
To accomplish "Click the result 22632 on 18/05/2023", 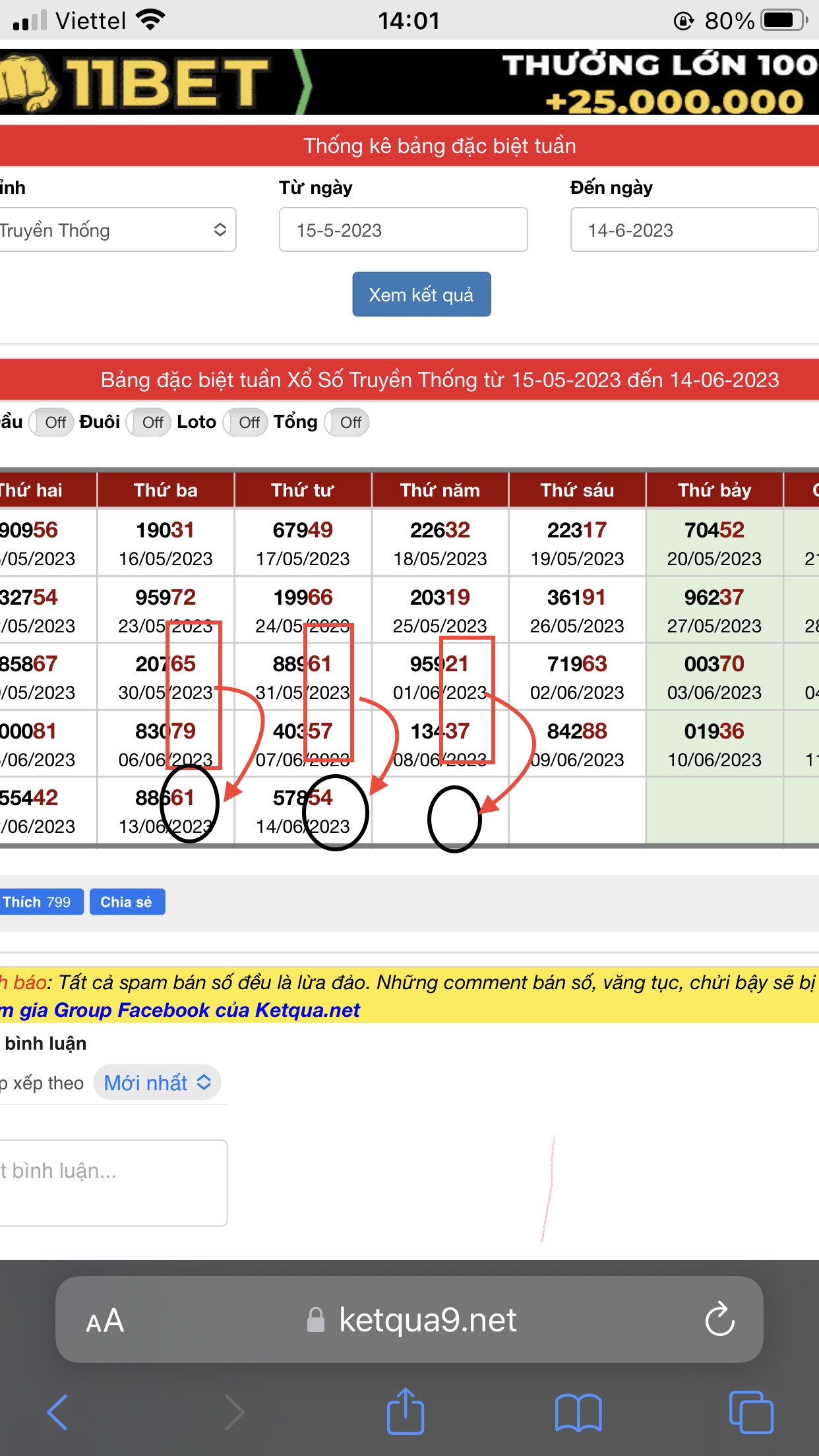I will coord(440,530).
